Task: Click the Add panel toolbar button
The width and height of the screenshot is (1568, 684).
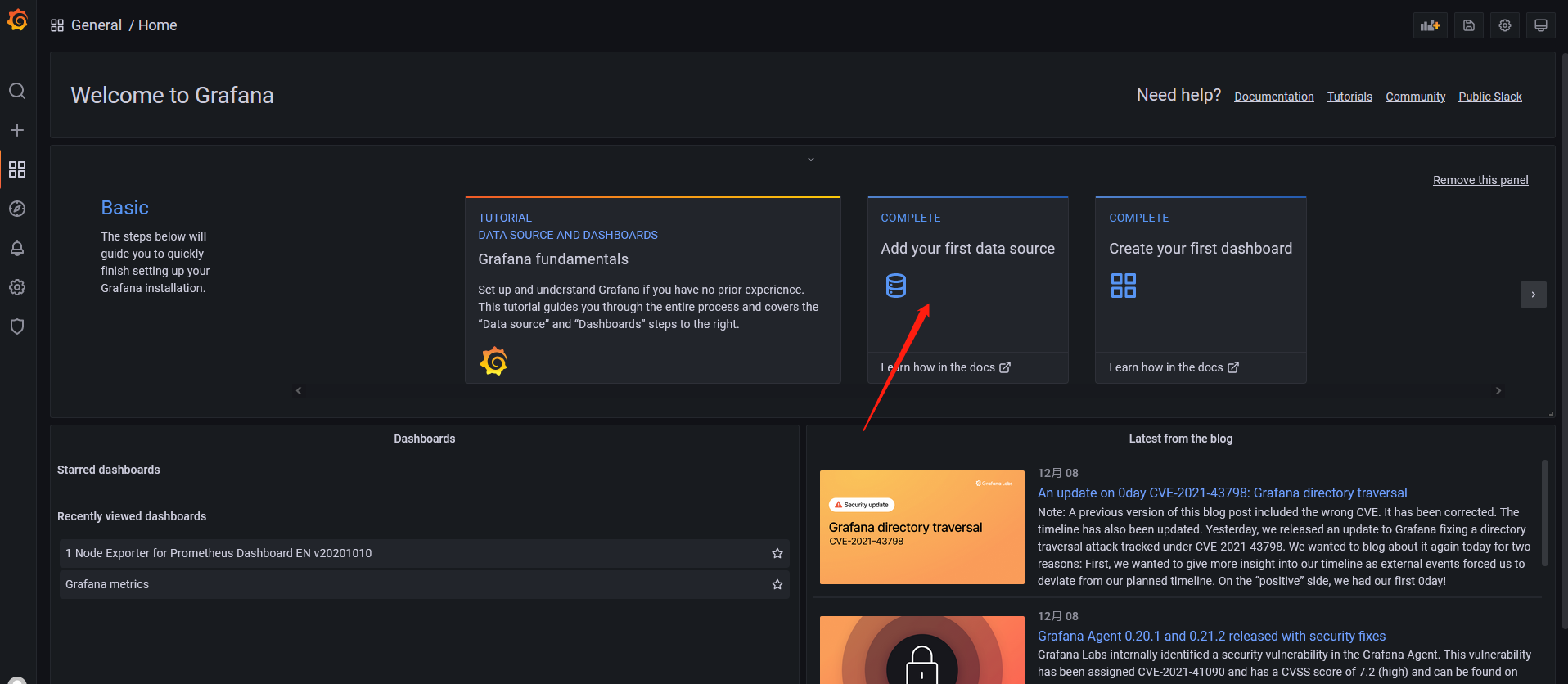Action: [x=1431, y=25]
